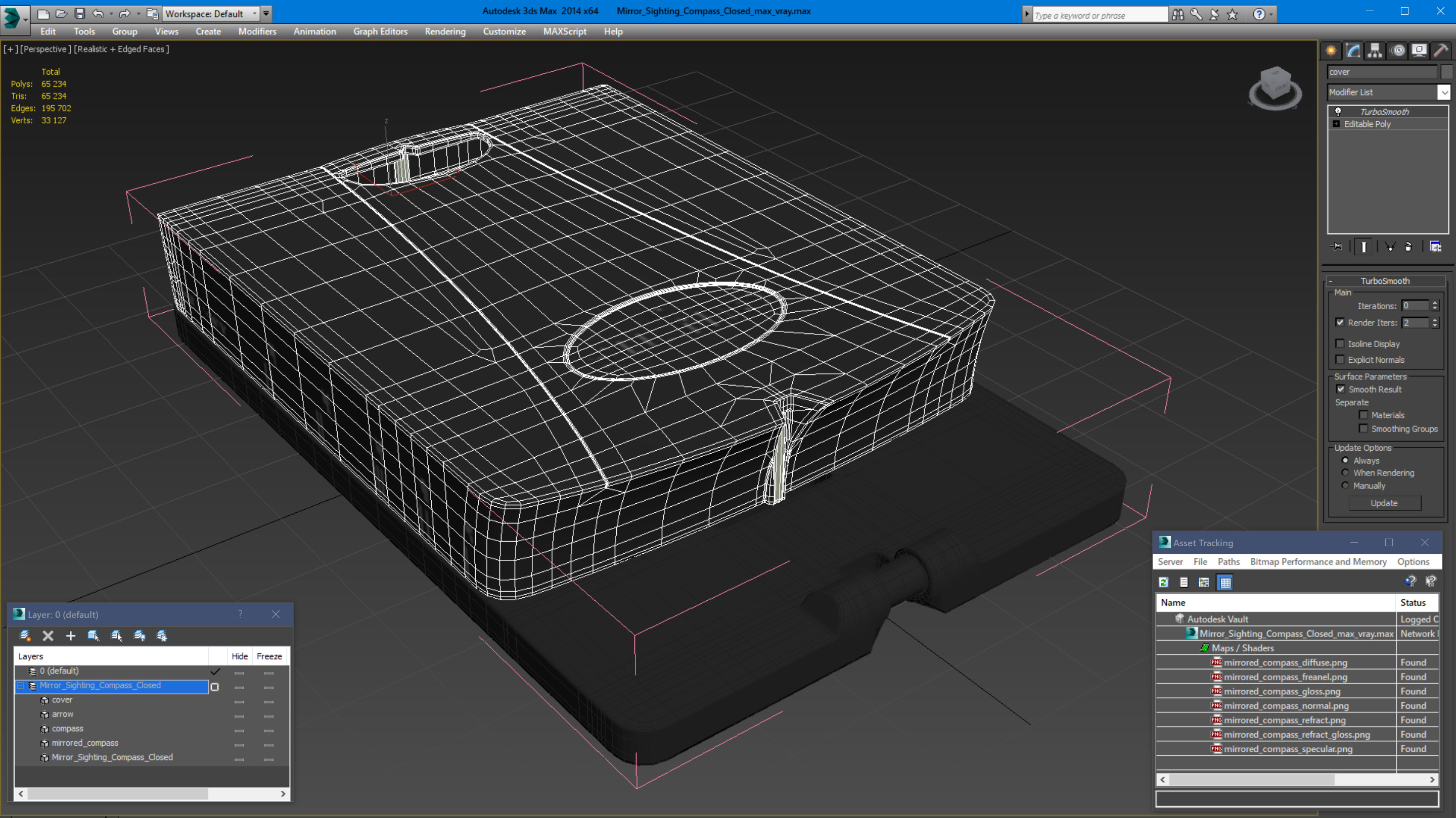Viewport: 1456px width, 818px height.
Task: Open the quick access toolbar customize arrow
Action: [265, 14]
